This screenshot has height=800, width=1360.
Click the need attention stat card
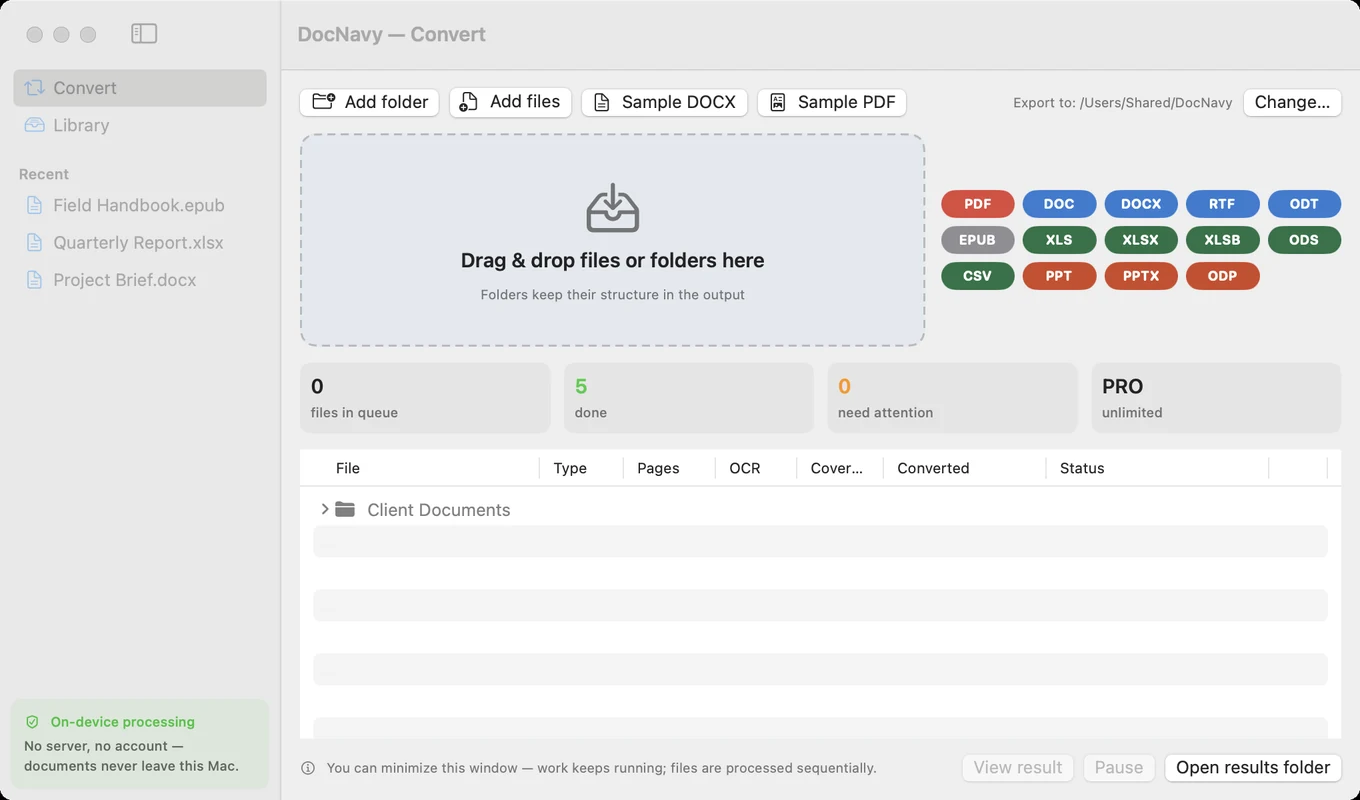(x=953, y=398)
